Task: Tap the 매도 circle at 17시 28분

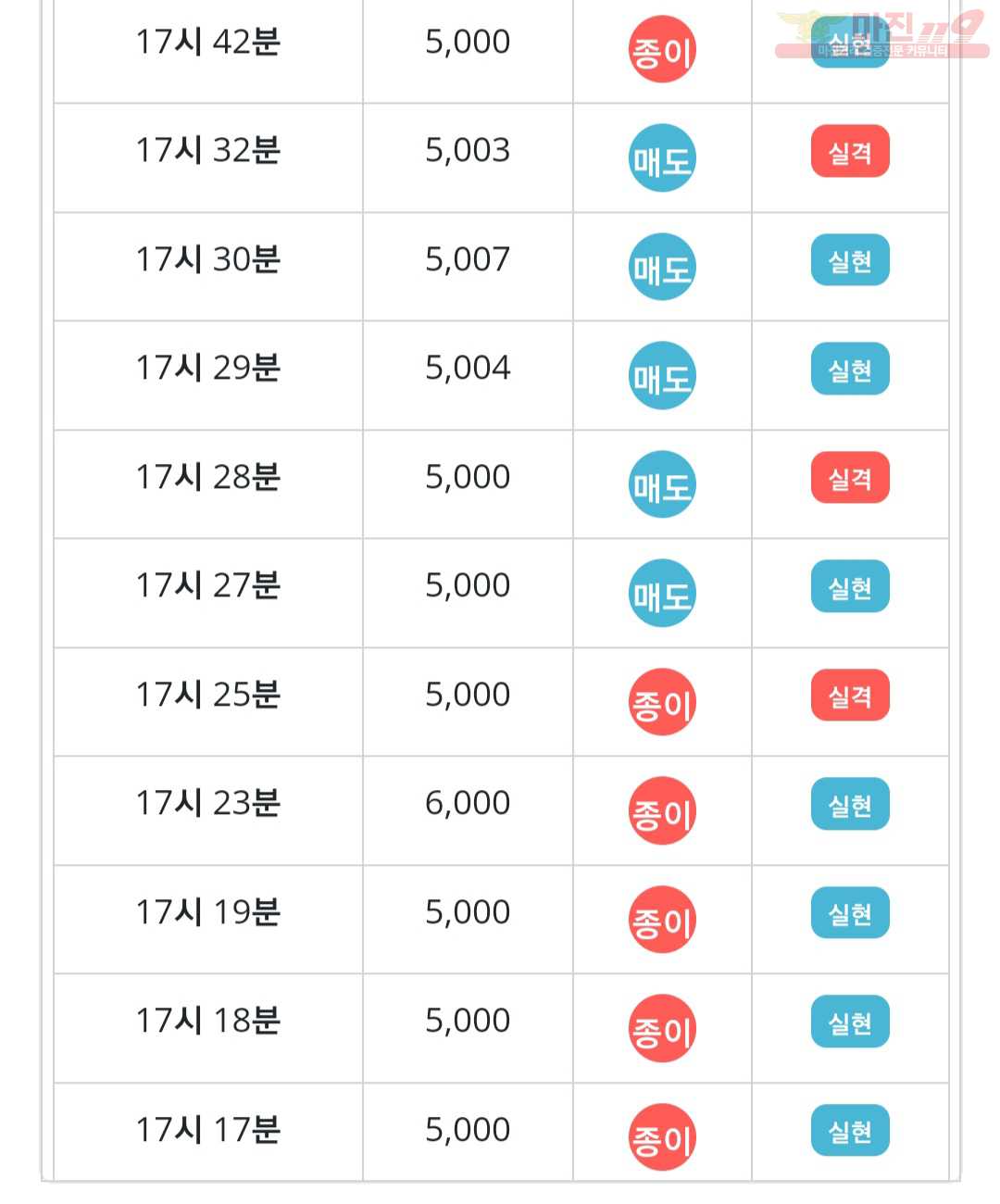Action: click(x=662, y=484)
